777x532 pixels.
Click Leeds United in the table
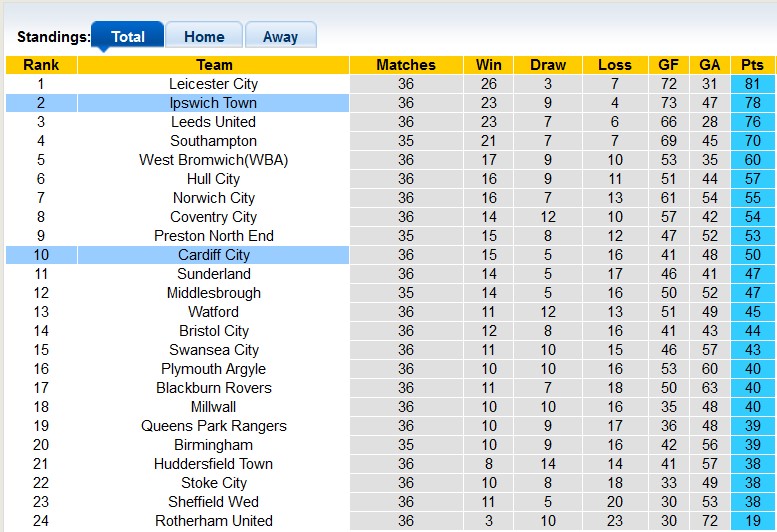[213, 122]
